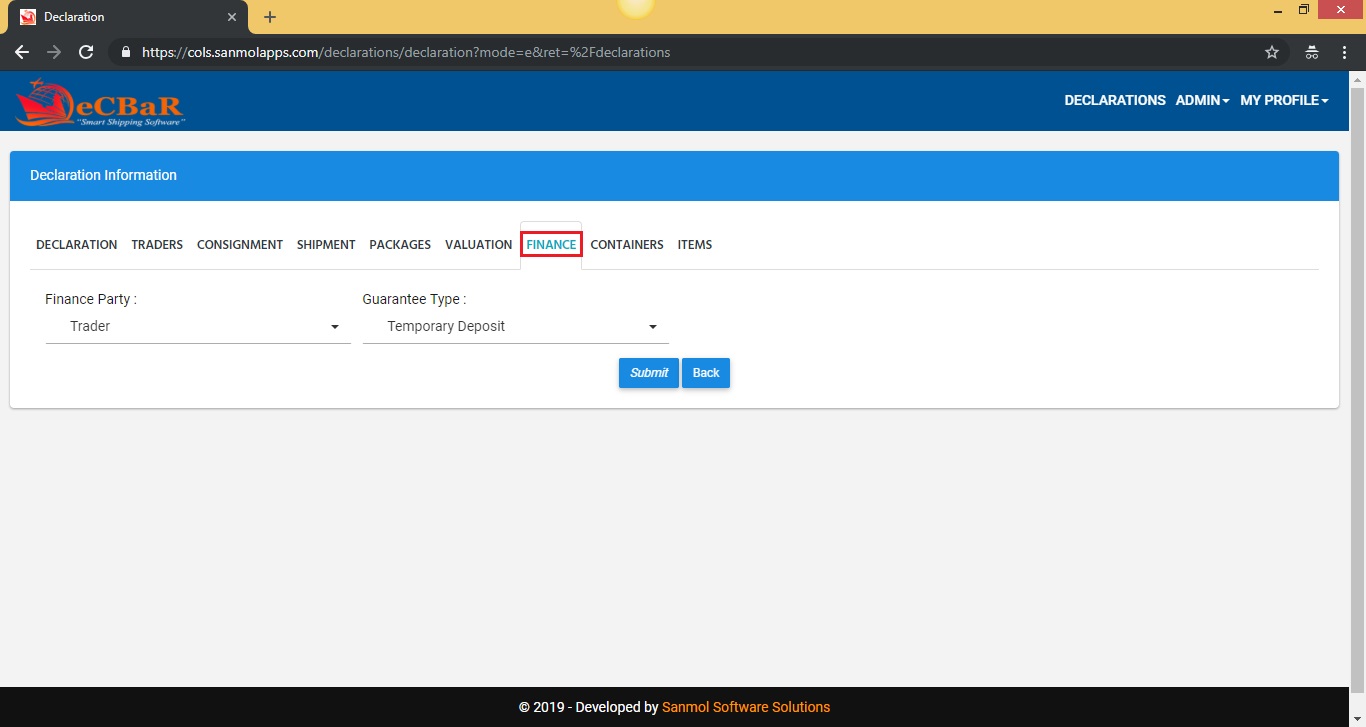Click the Declaration Information header text
The width and height of the screenshot is (1366, 727).
(x=103, y=175)
